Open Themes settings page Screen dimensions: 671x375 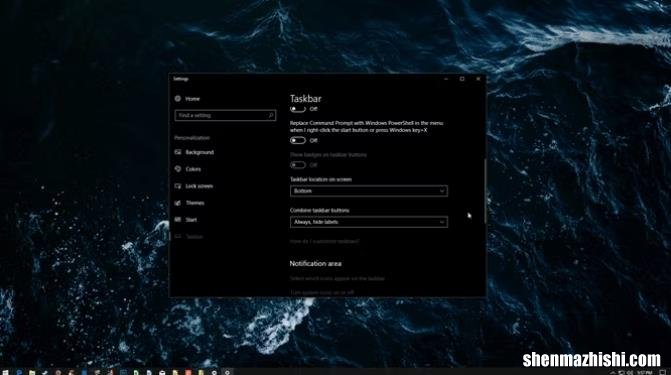(189, 203)
